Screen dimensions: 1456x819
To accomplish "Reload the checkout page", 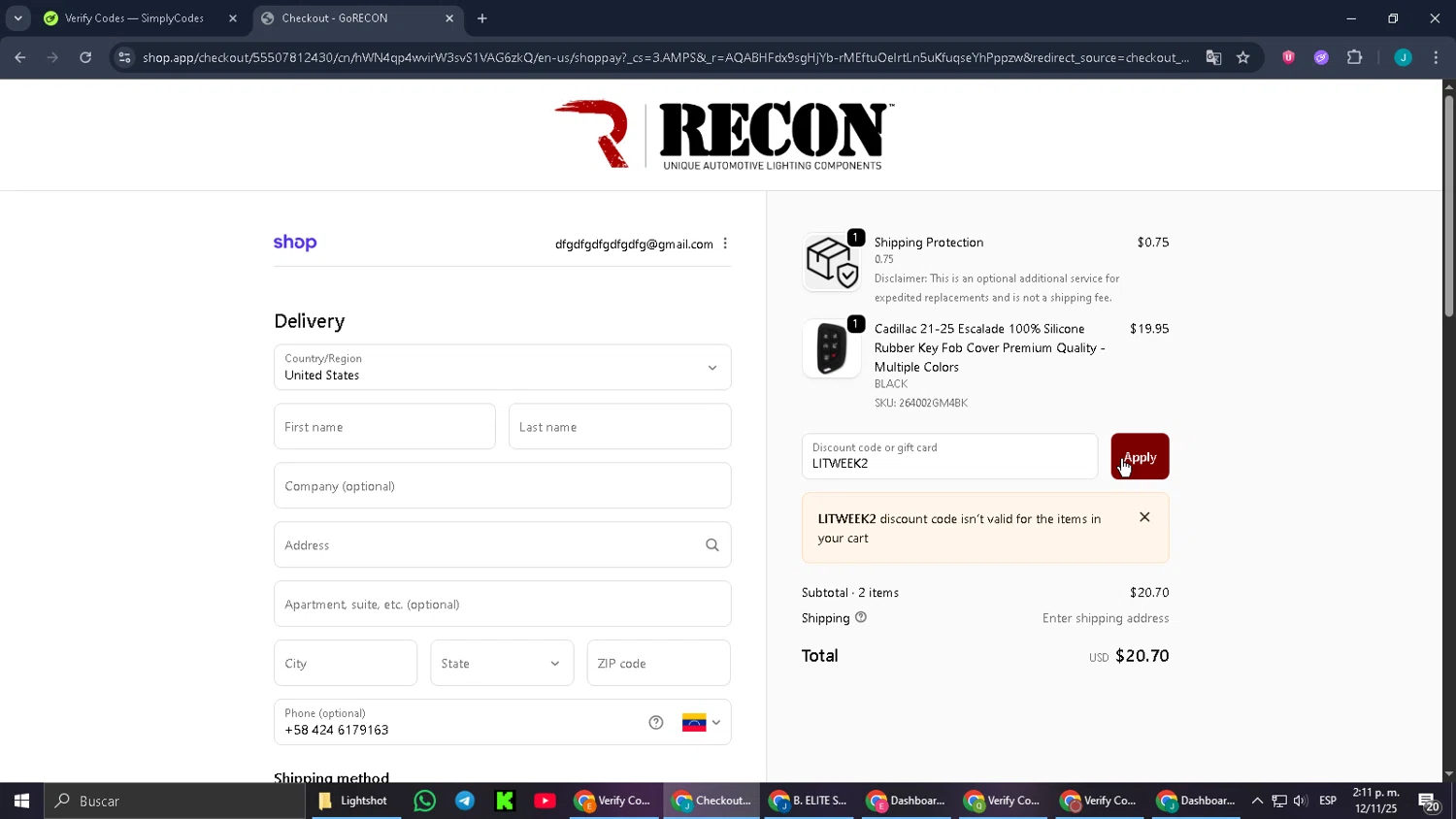I will point(85,57).
